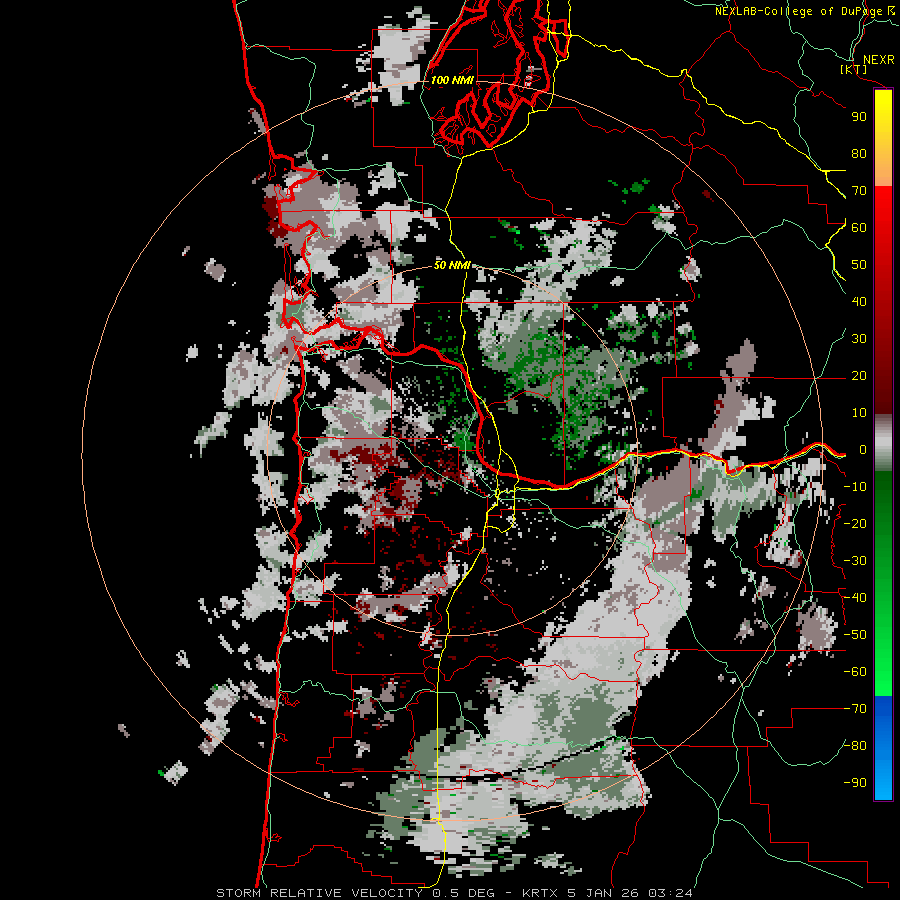Click the 50 NMI range ring label
The width and height of the screenshot is (900, 900).
click(x=452, y=265)
